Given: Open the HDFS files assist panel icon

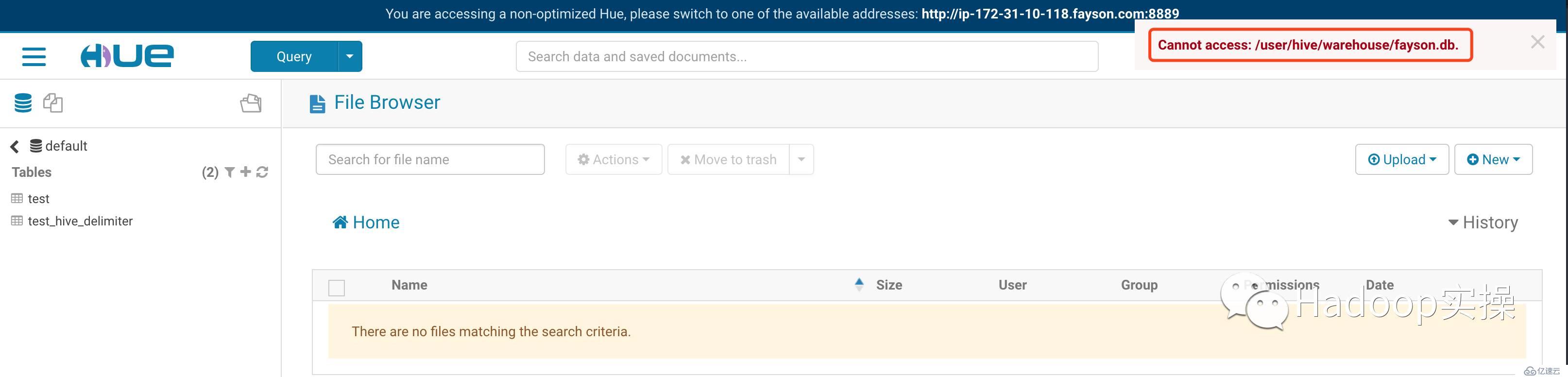Looking at the screenshot, I should click(251, 103).
